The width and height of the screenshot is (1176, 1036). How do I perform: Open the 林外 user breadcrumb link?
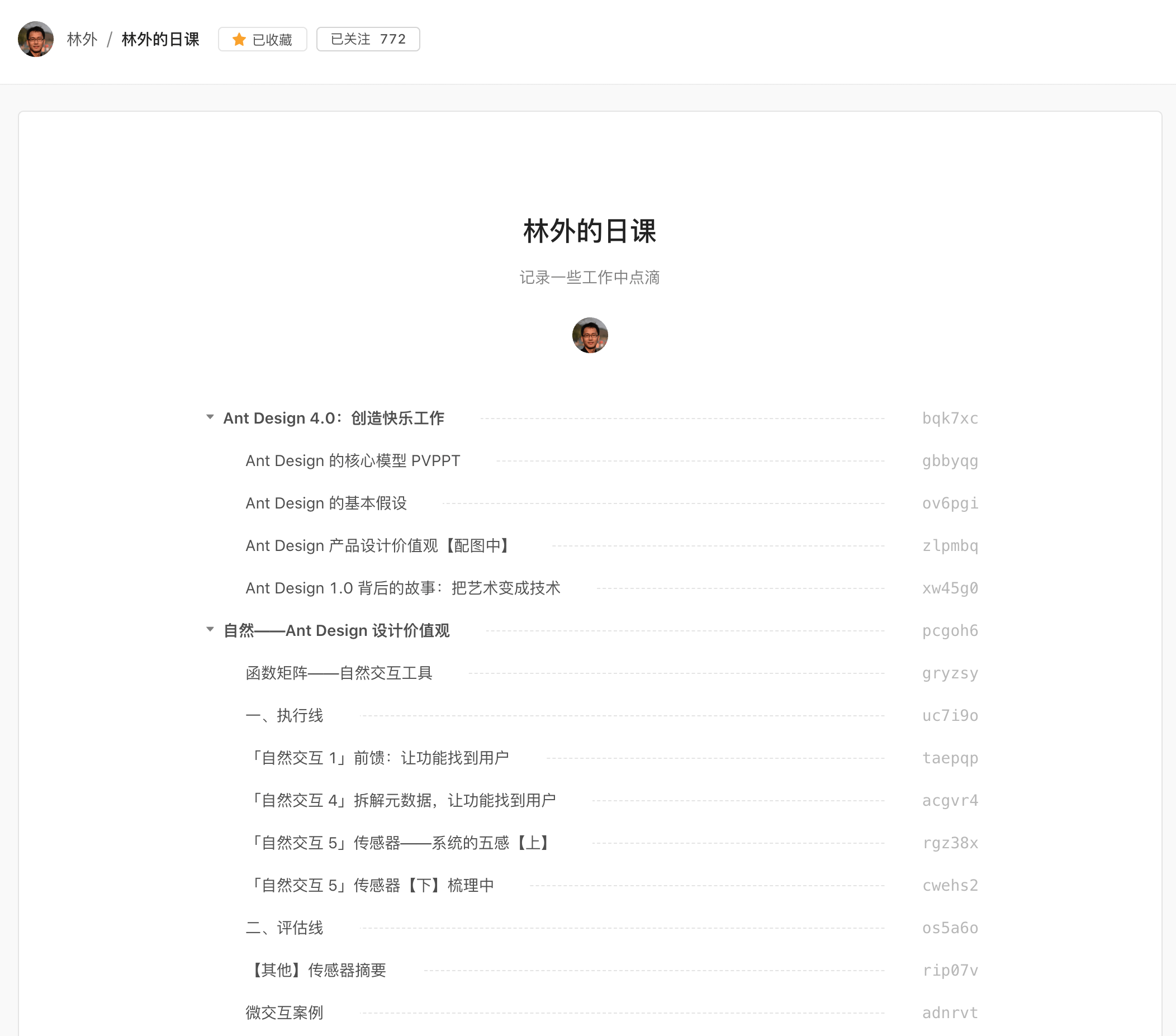tap(82, 39)
